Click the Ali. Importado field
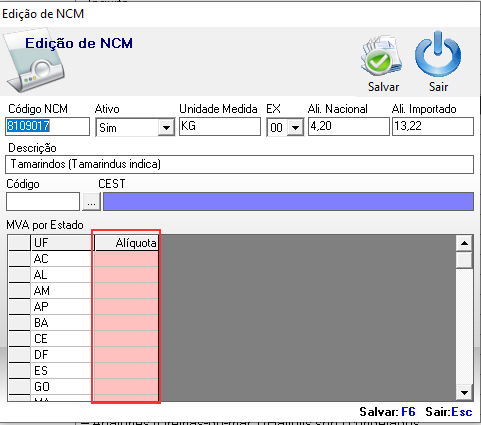The height and width of the screenshot is (425, 481). coord(433,126)
